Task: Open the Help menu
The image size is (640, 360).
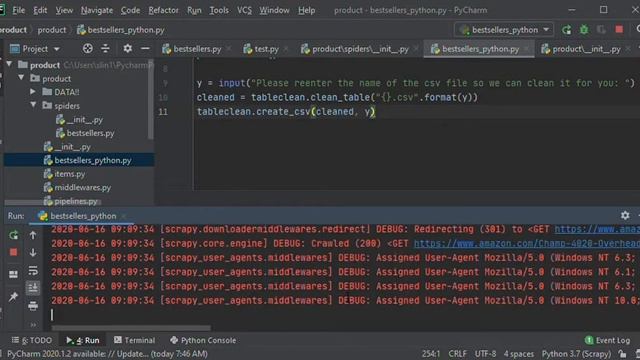Action: [x=306, y=10]
